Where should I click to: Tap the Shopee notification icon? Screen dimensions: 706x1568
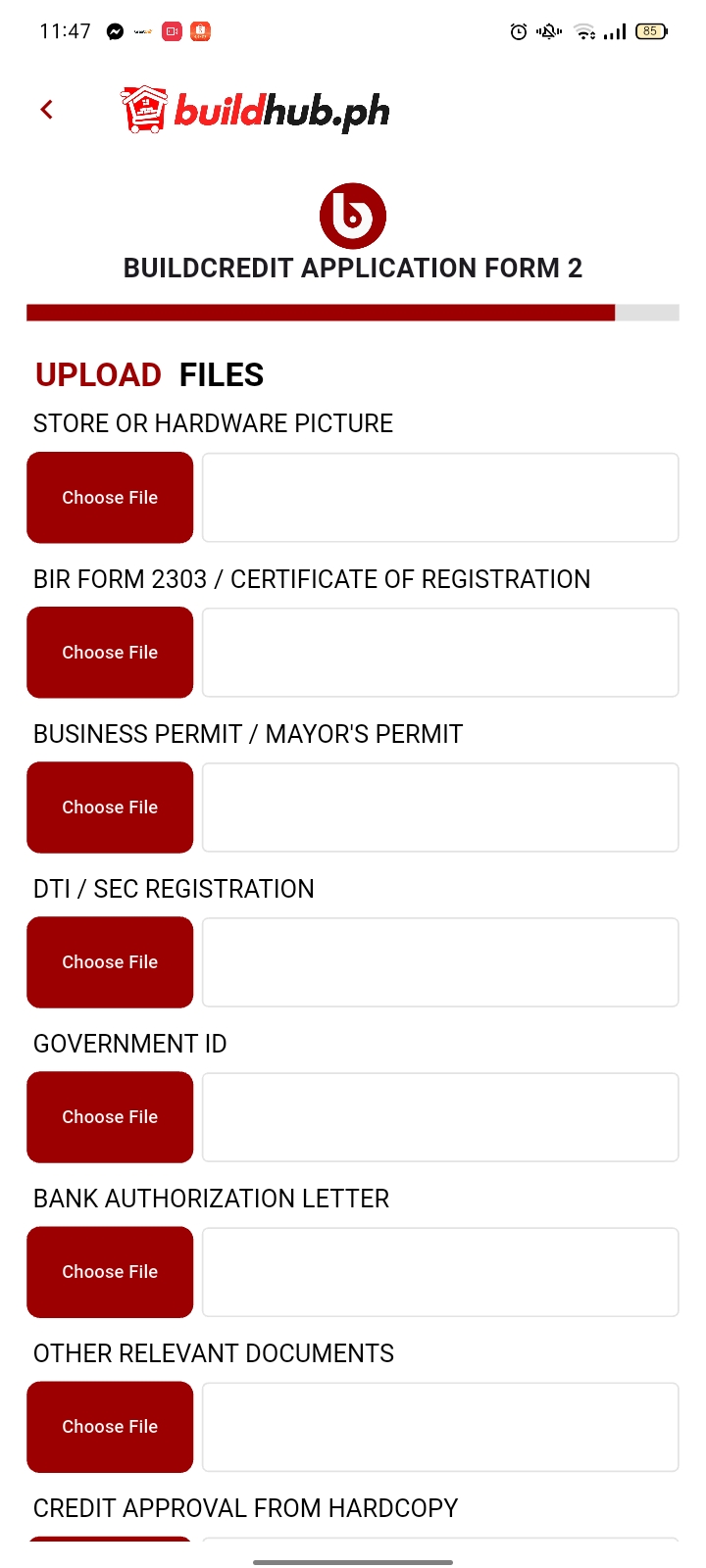pyautogui.click(x=200, y=31)
